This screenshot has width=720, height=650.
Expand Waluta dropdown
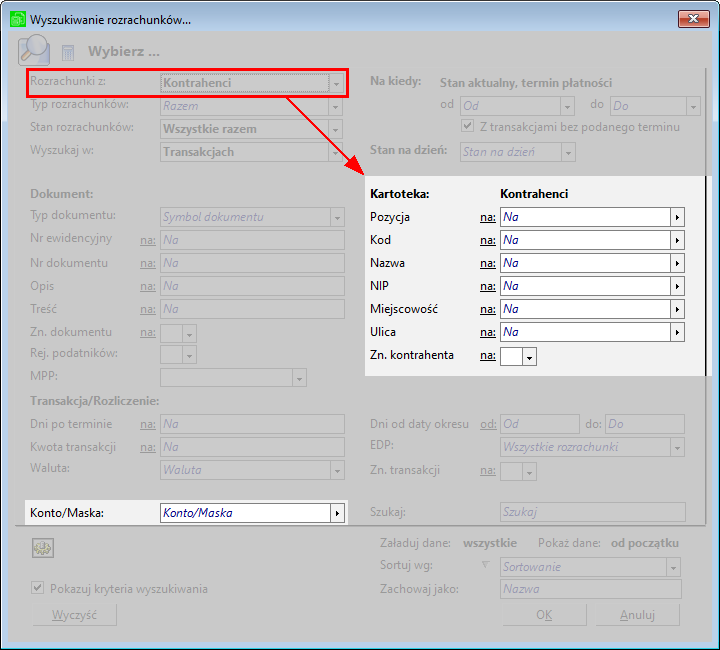(337, 471)
